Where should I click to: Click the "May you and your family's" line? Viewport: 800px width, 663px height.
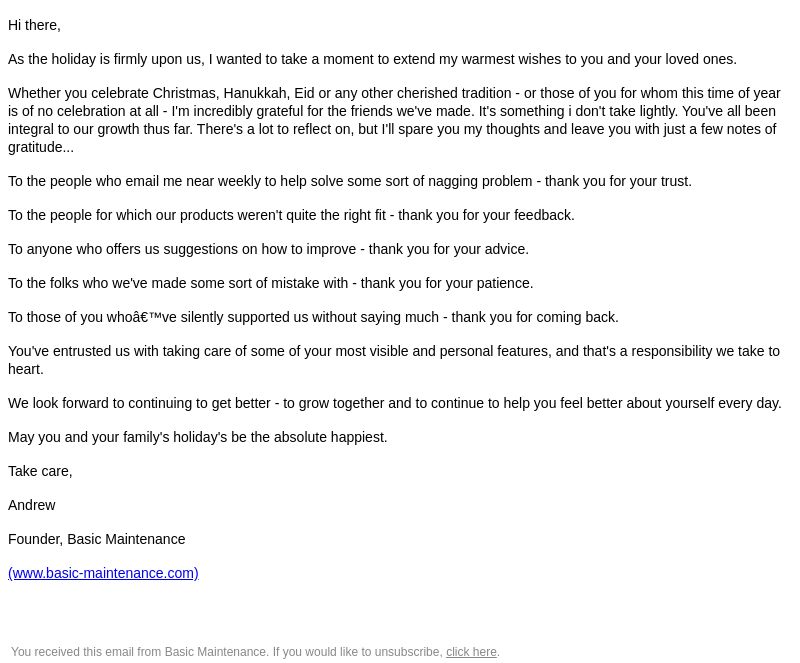(x=197, y=437)
